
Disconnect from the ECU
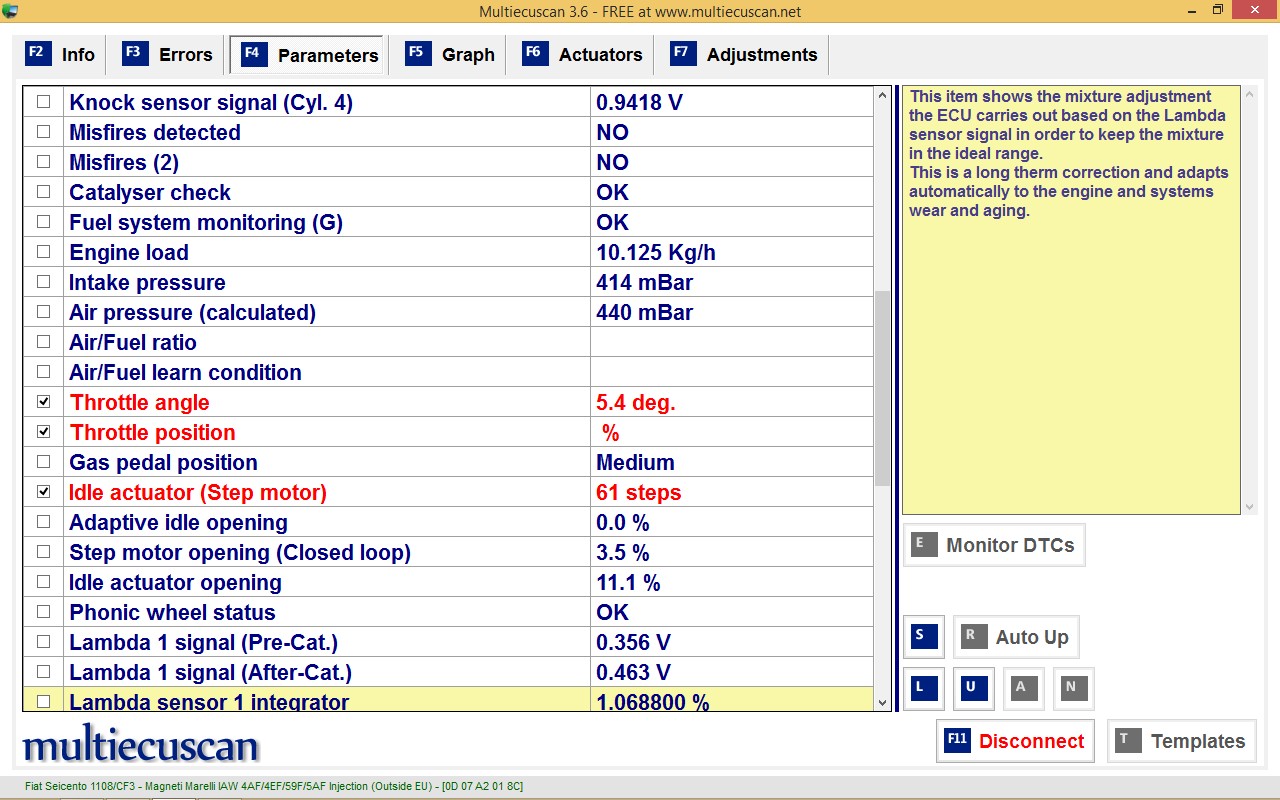point(1015,741)
